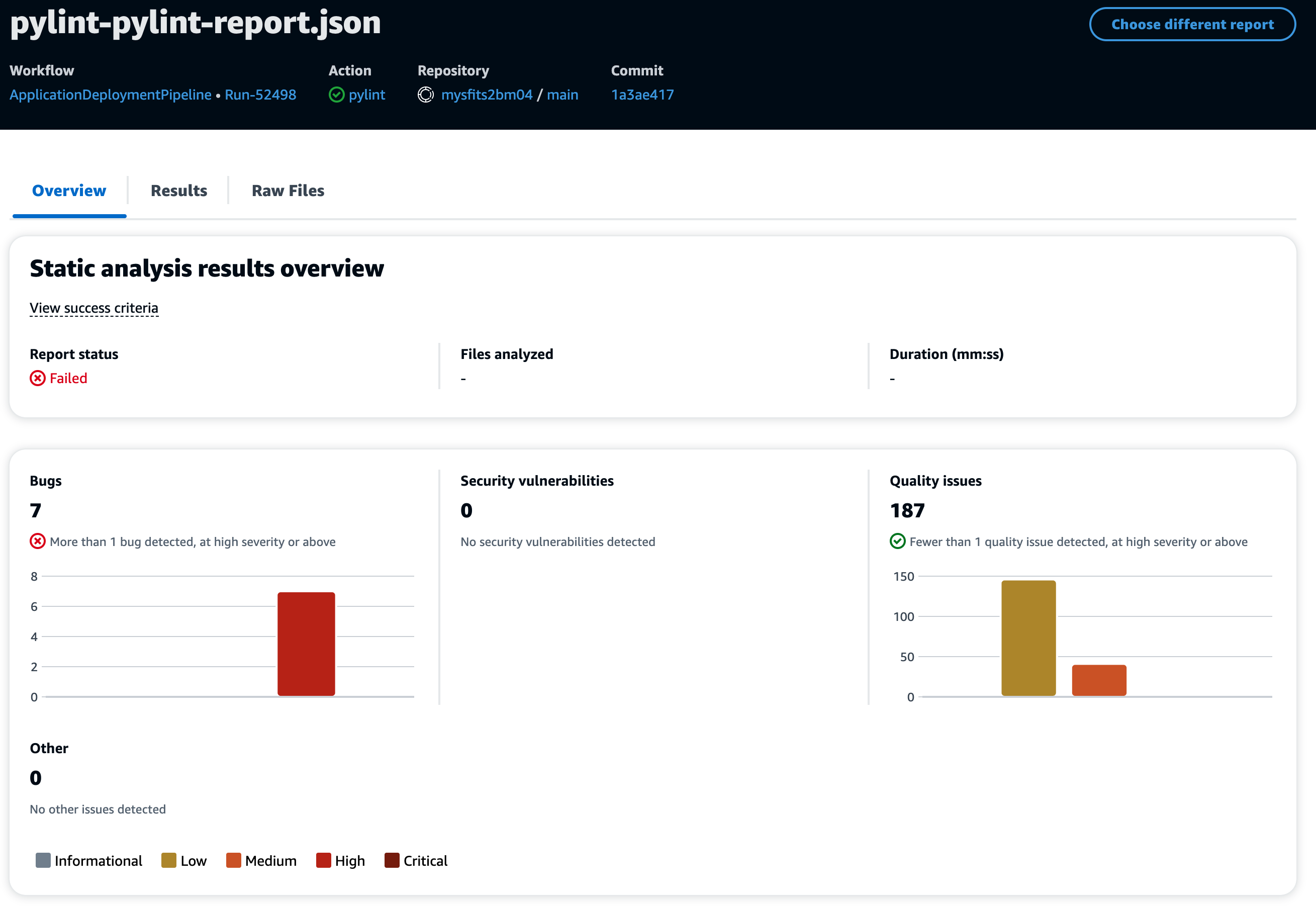Open the ApplicationDeploymentPipeline workflow link
This screenshot has height=906, width=1316.
pyautogui.click(x=110, y=94)
